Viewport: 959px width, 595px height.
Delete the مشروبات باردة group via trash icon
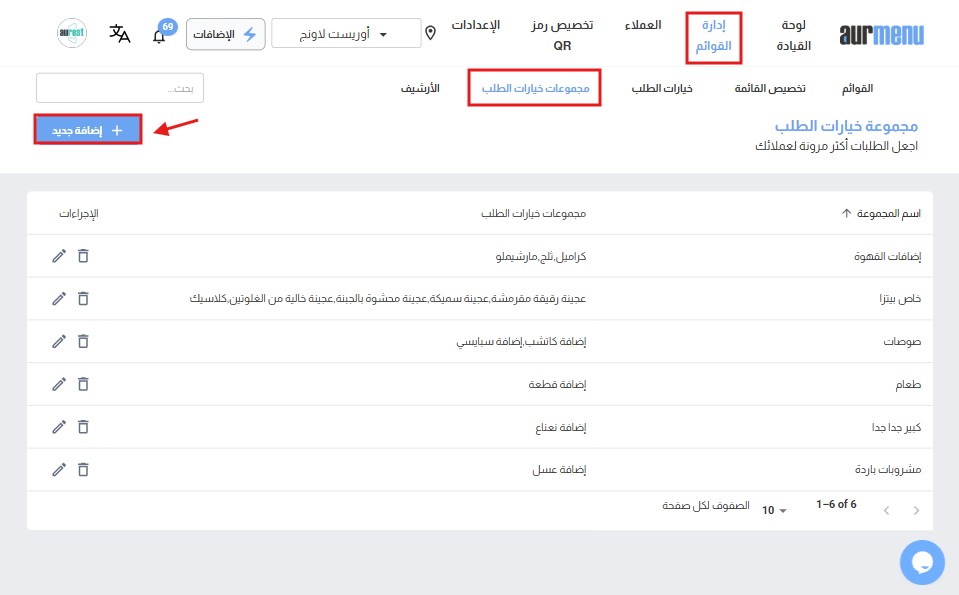[x=83, y=468]
